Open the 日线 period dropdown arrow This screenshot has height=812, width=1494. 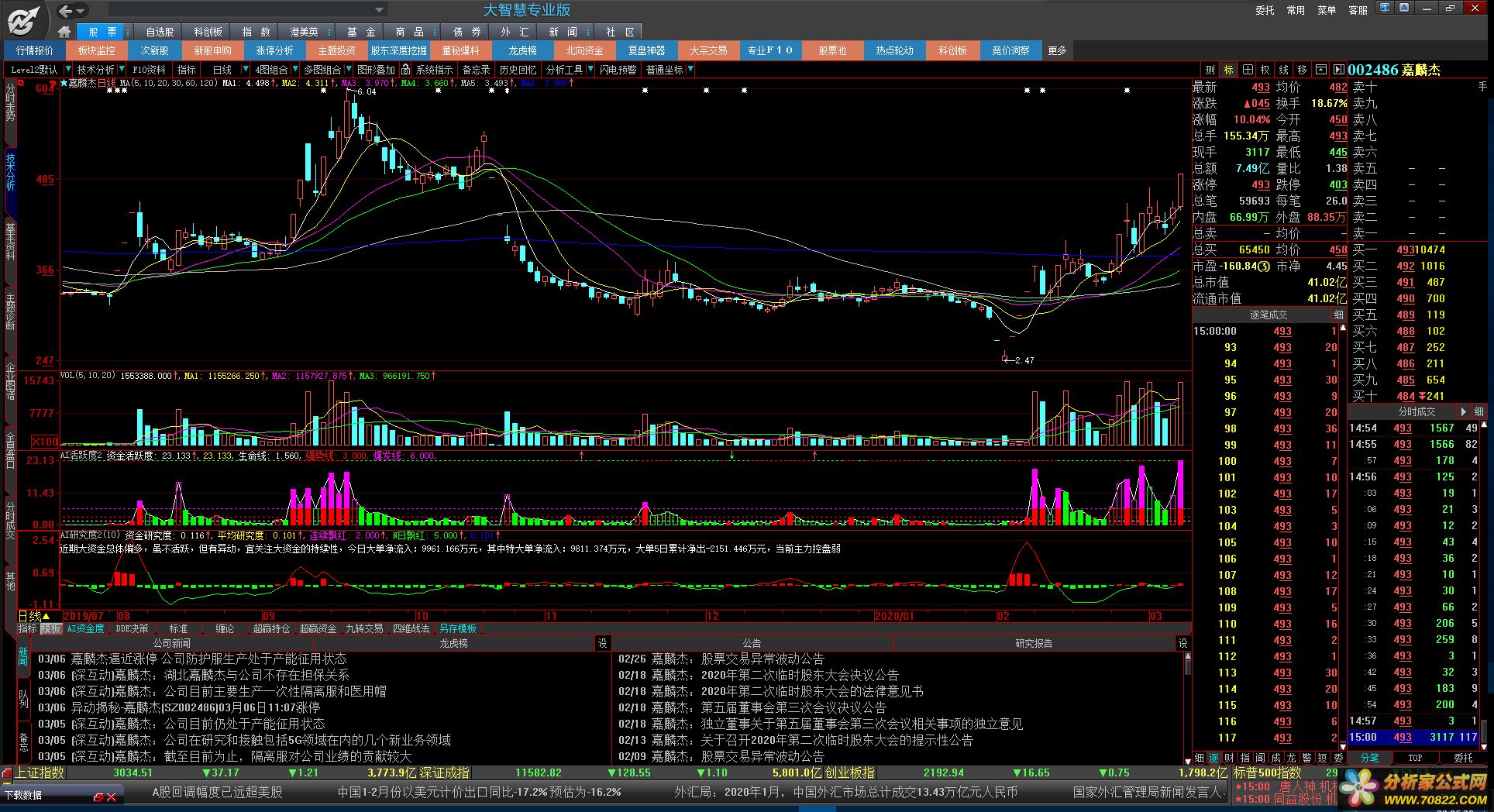coord(246,70)
